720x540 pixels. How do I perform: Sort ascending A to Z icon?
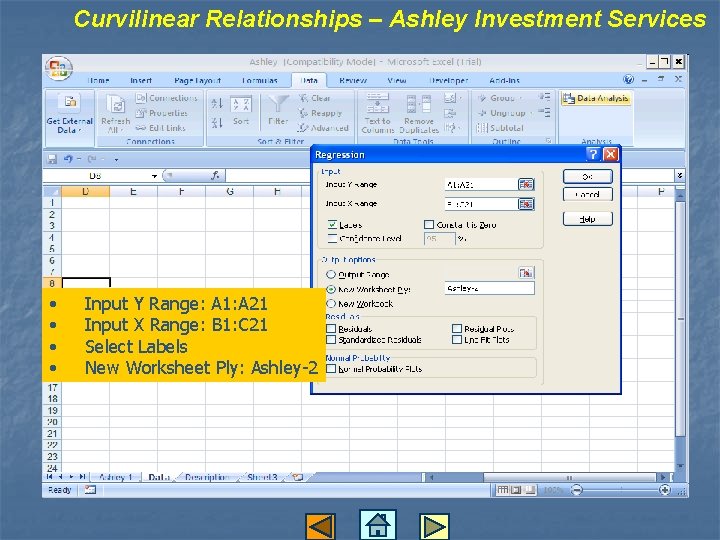pyautogui.click(x=217, y=104)
